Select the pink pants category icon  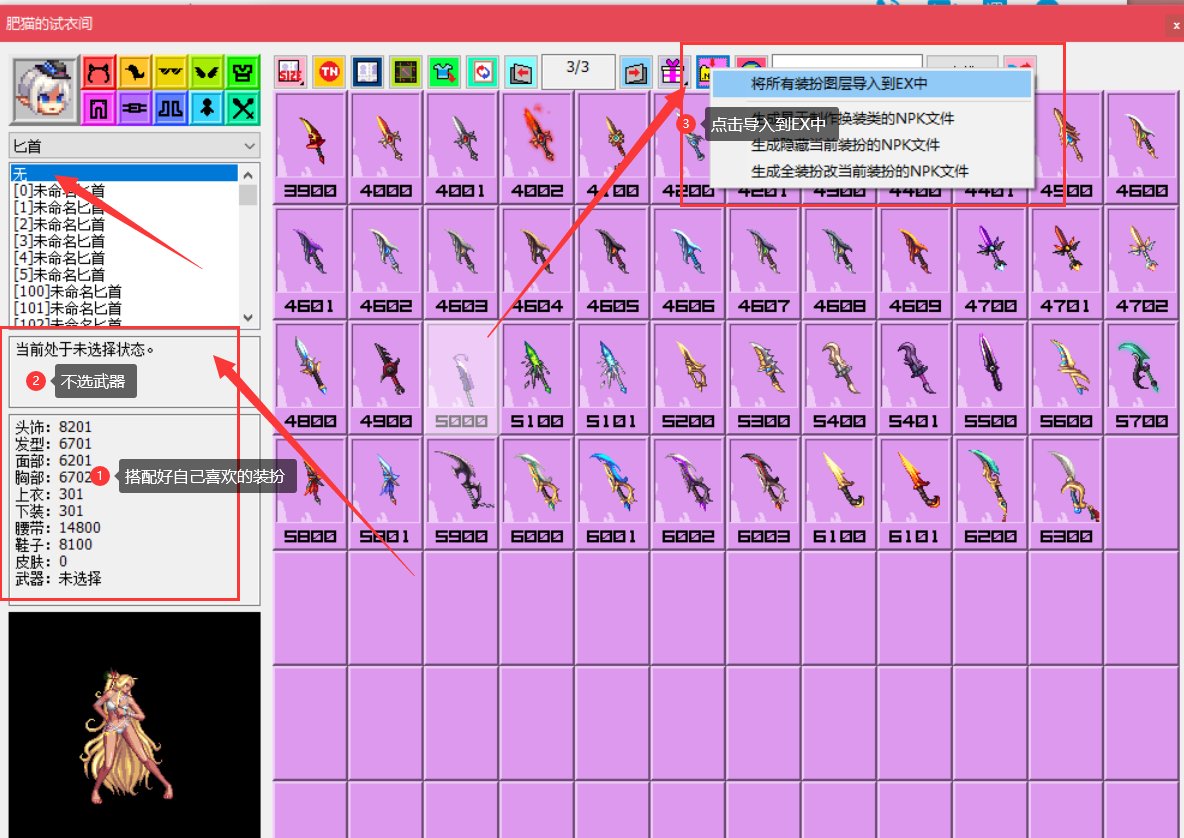click(98, 108)
